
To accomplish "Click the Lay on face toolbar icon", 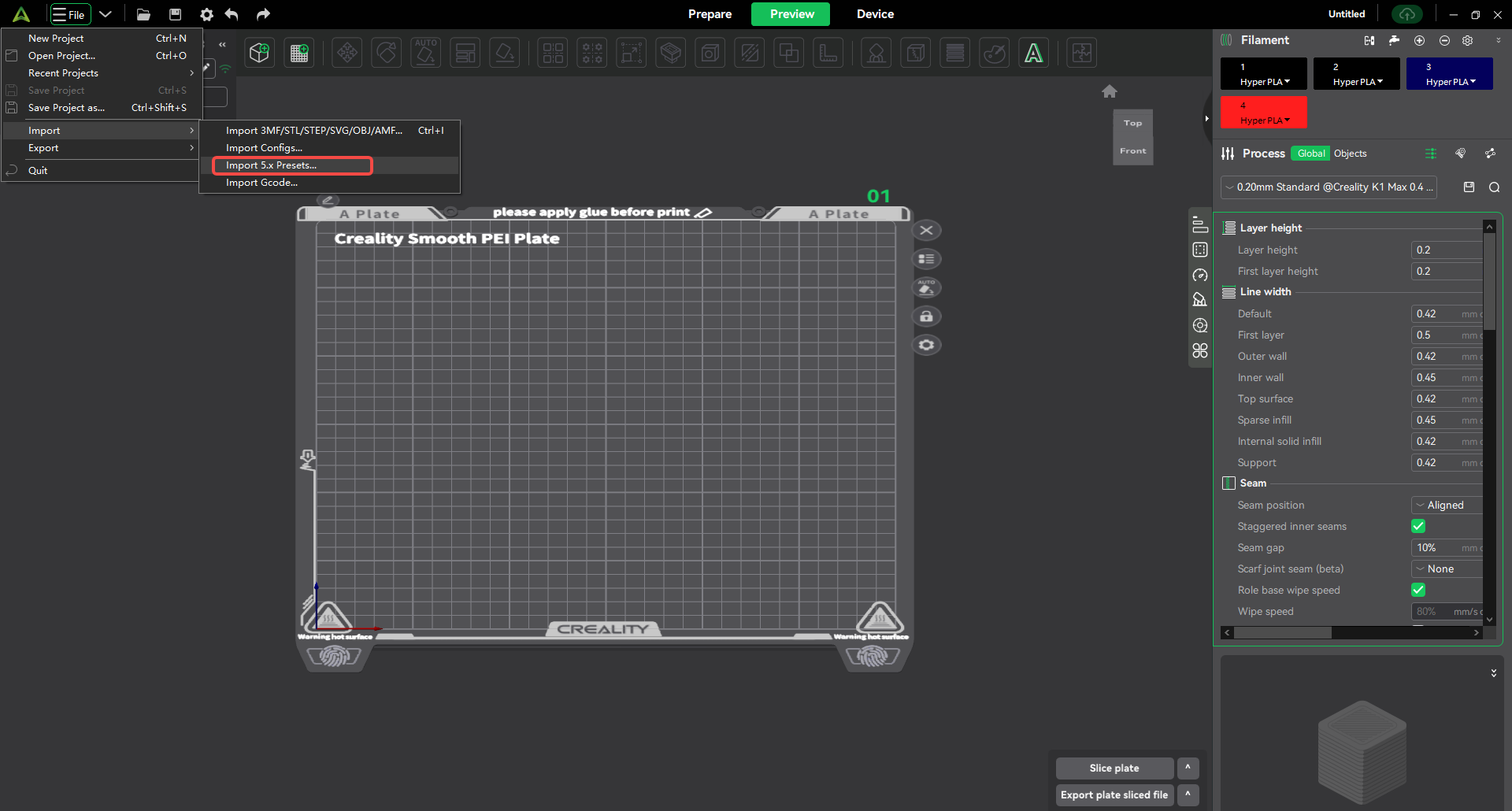I will click(x=505, y=53).
